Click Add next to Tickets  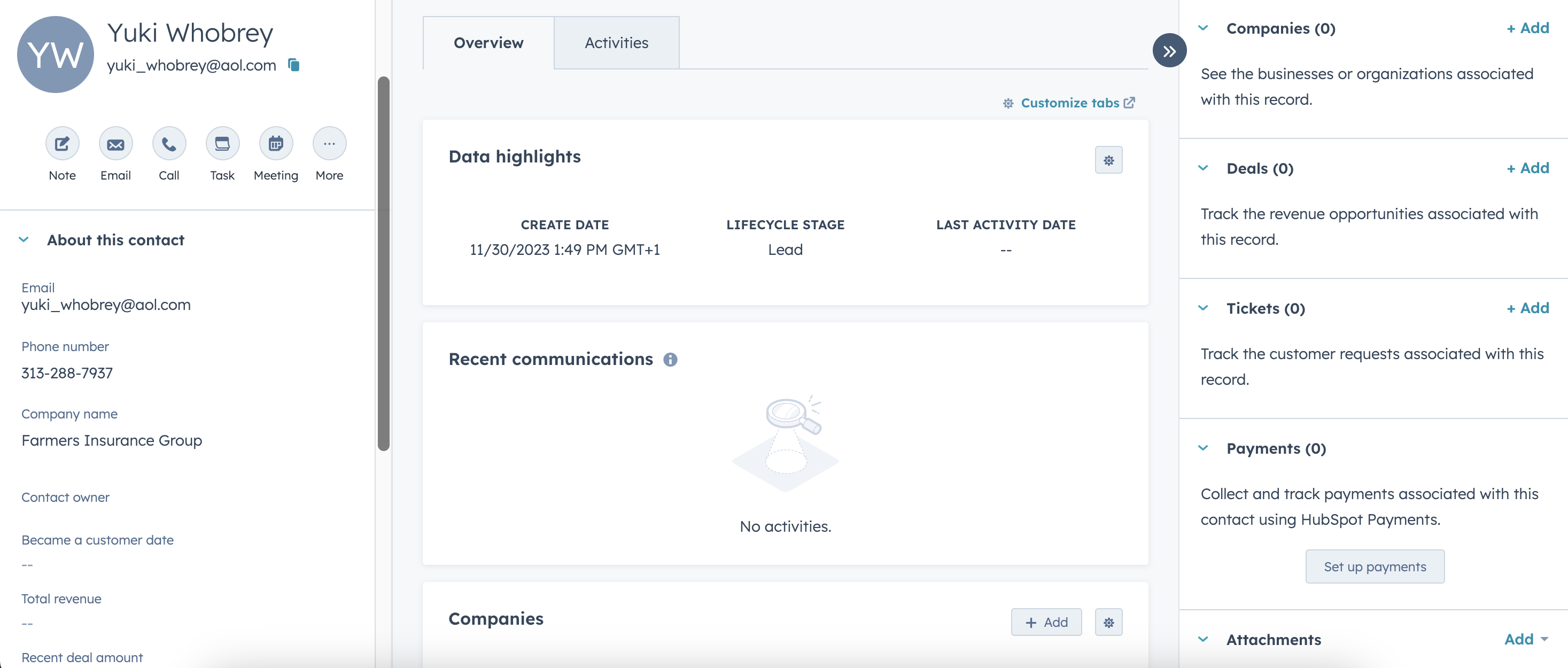(1527, 308)
